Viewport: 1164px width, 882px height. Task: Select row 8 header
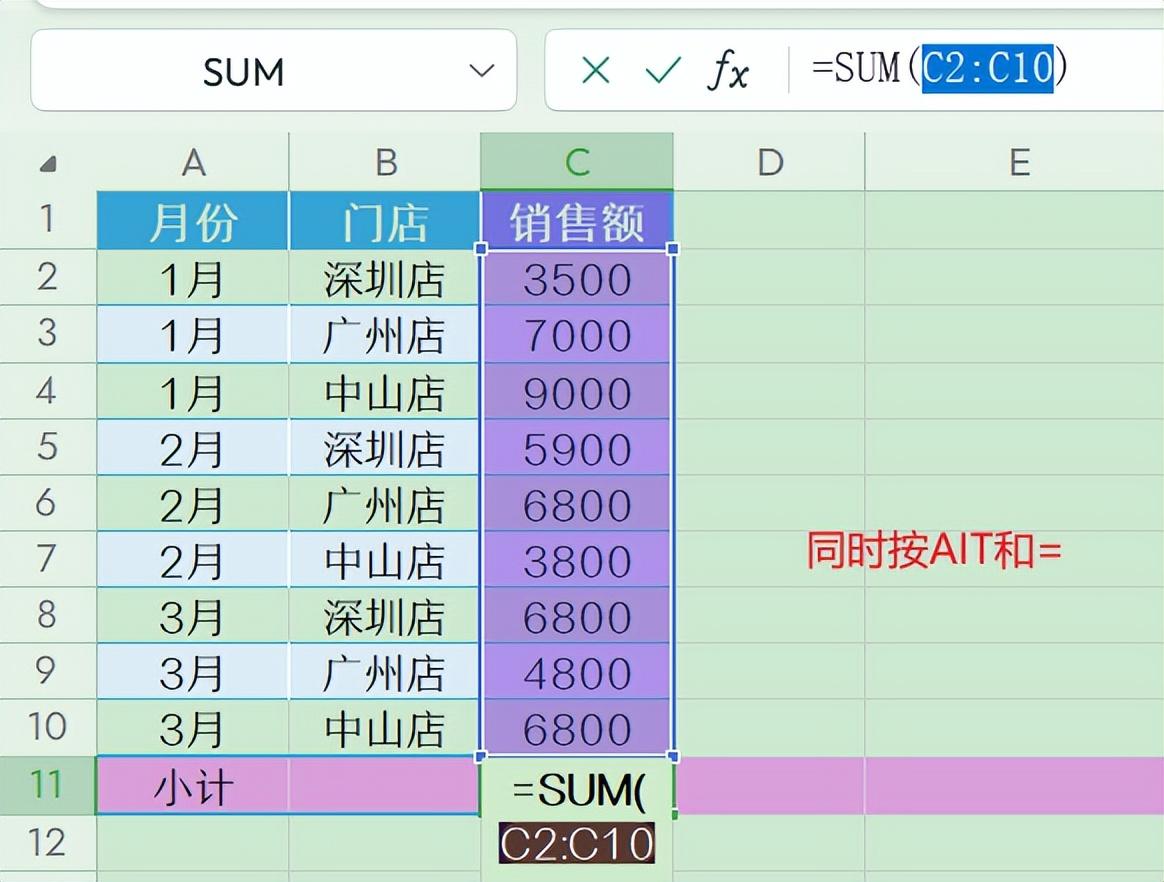click(x=48, y=615)
